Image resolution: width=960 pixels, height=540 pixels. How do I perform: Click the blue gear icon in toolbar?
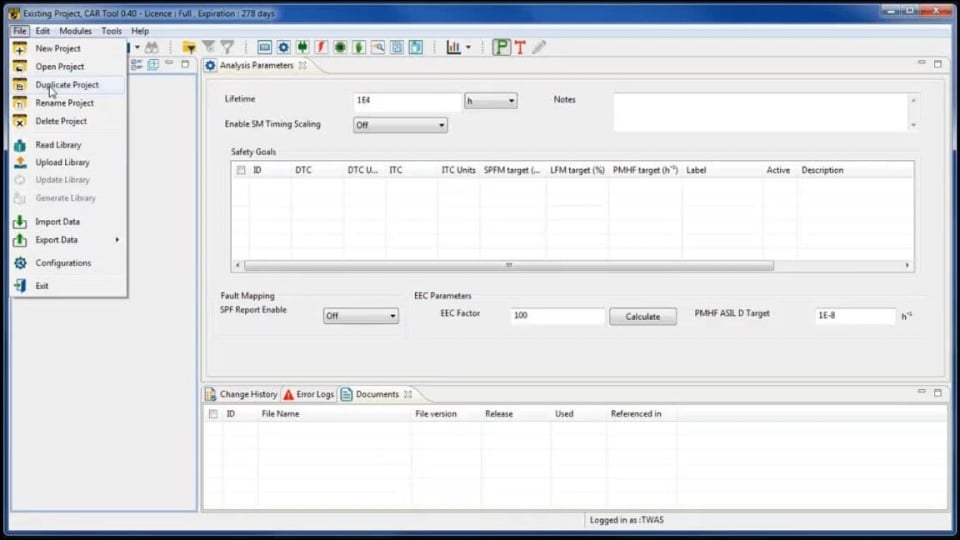283,47
